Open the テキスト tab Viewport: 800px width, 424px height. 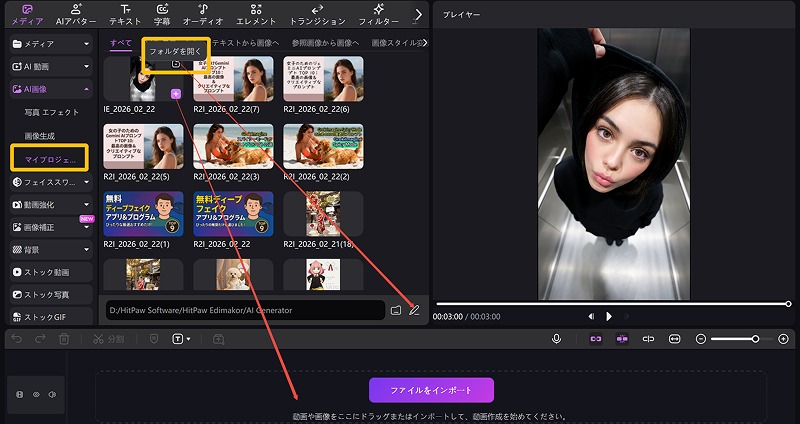click(x=125, y=15)
